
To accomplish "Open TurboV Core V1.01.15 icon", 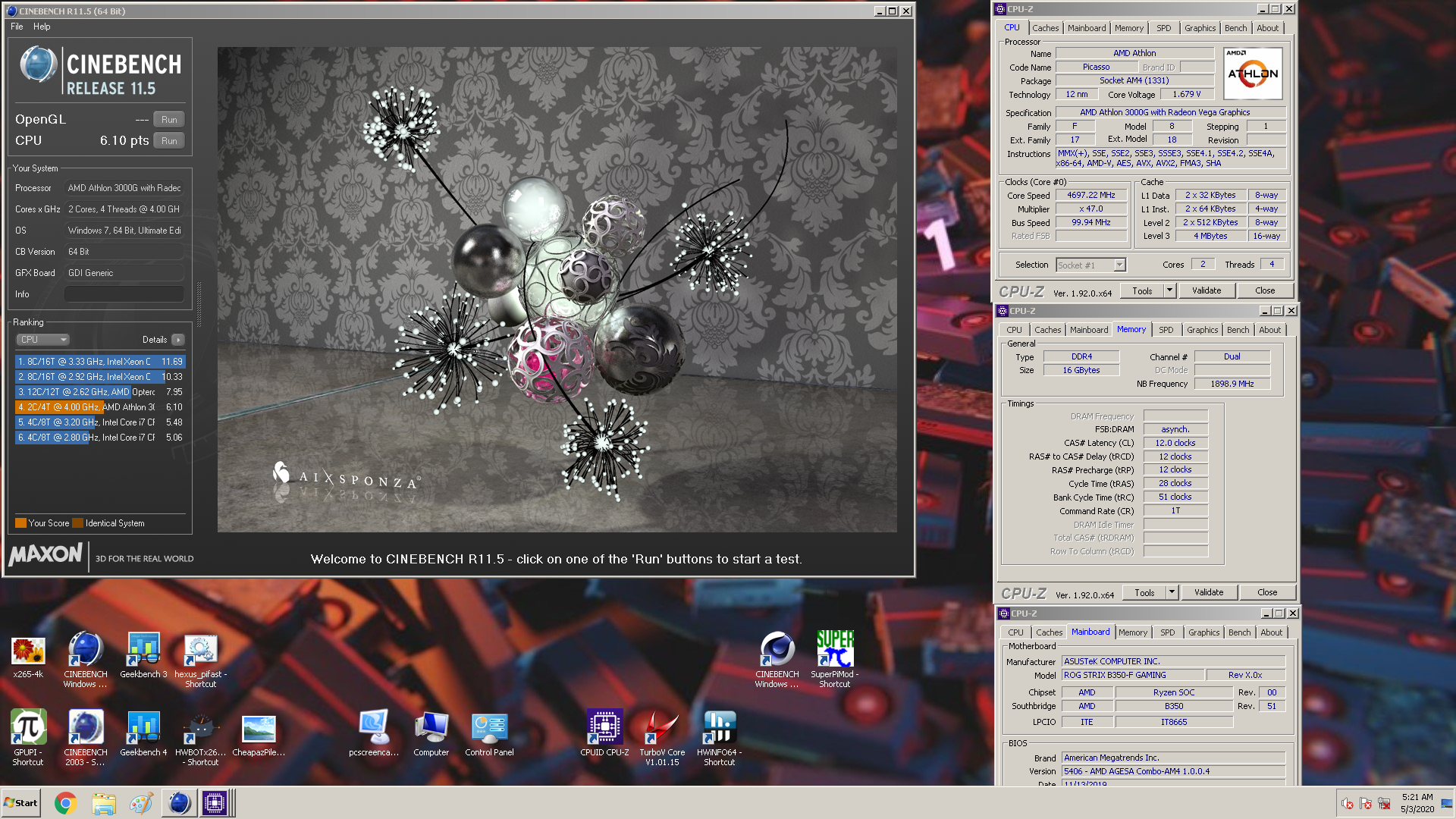I will click(x=662, y=738).
